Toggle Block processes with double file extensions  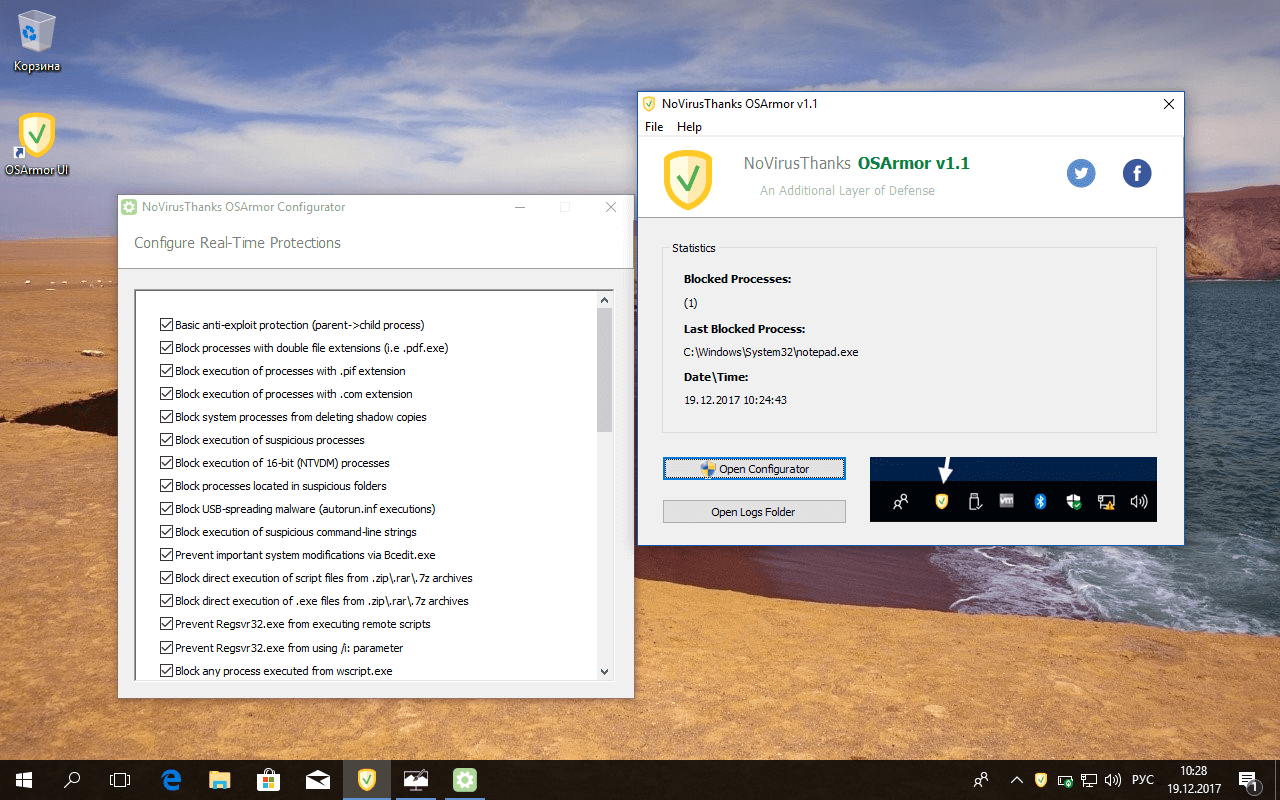pos(167,348)
